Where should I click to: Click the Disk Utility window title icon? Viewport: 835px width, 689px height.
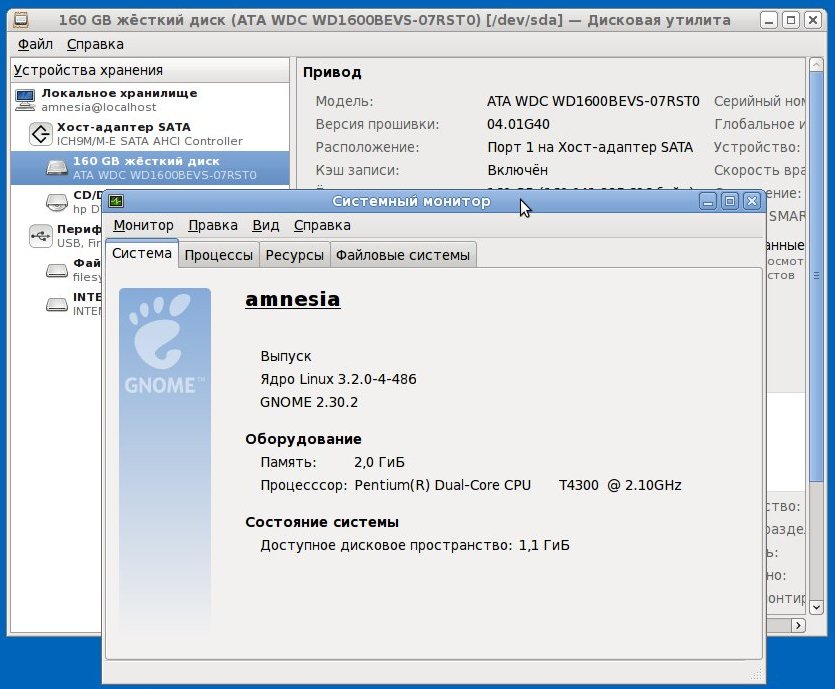click(x=21, y=20)
